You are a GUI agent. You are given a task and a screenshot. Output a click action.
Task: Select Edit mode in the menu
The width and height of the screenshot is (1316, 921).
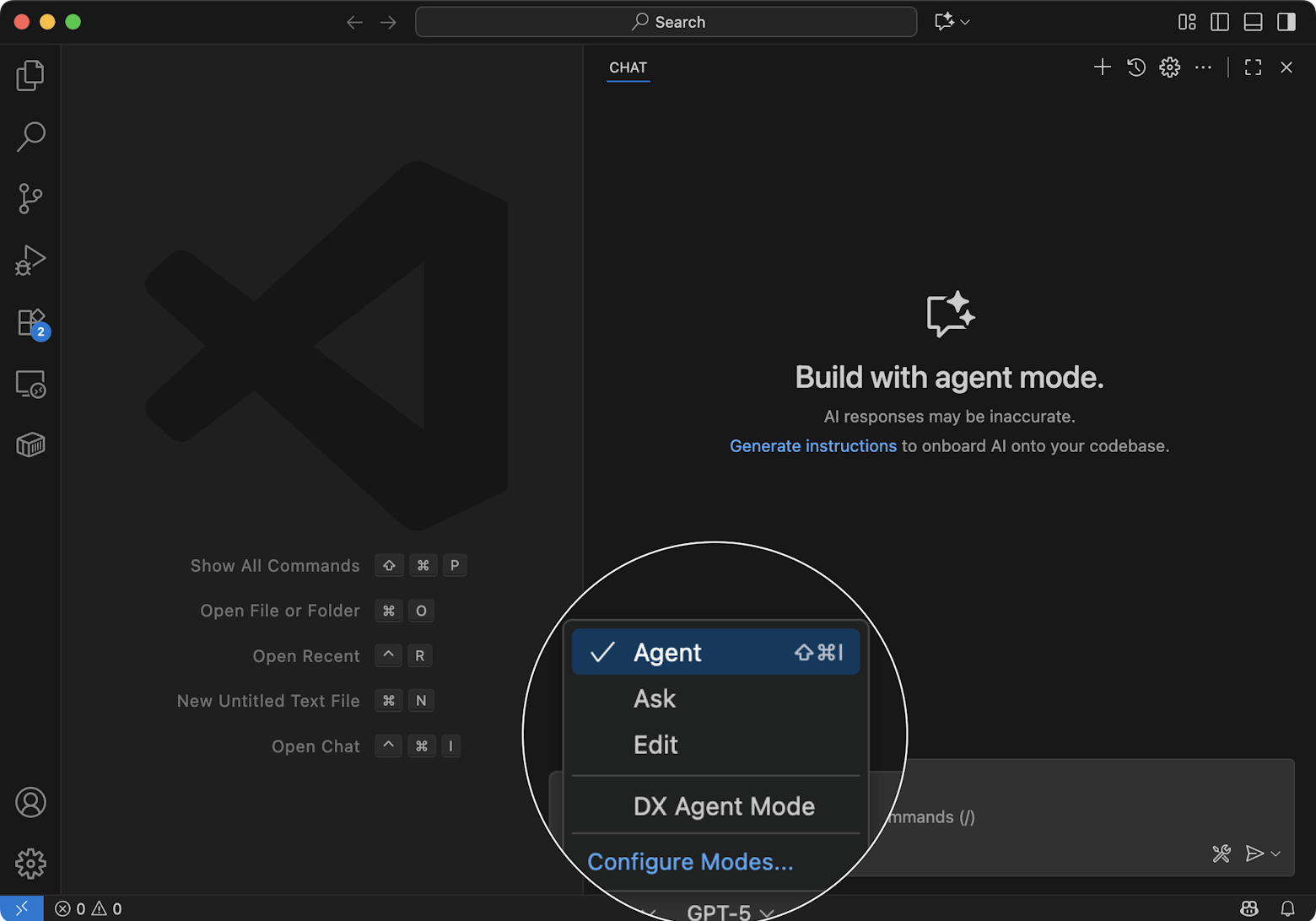(x=715, y=745)
